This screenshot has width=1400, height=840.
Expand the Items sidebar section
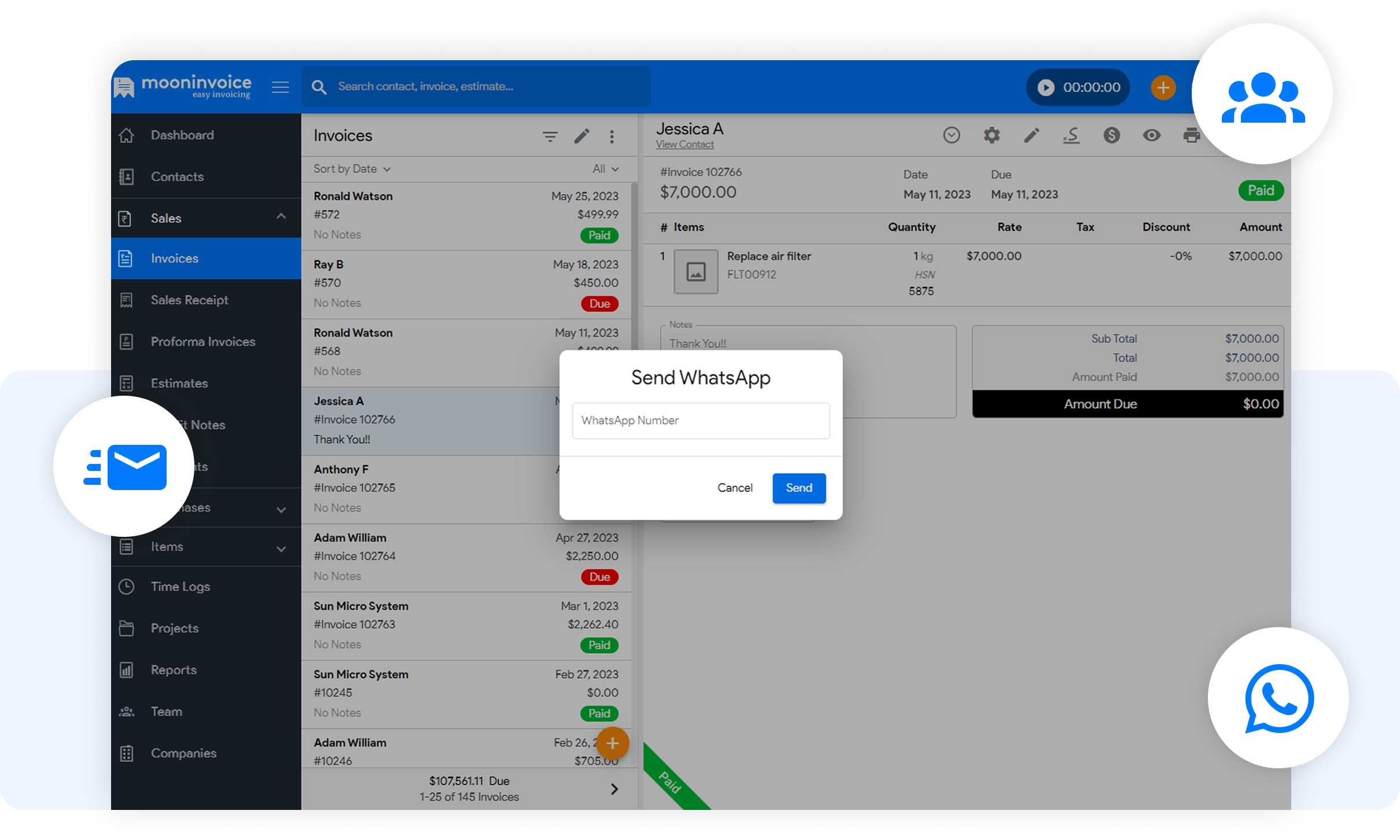[x=281, y=548]
